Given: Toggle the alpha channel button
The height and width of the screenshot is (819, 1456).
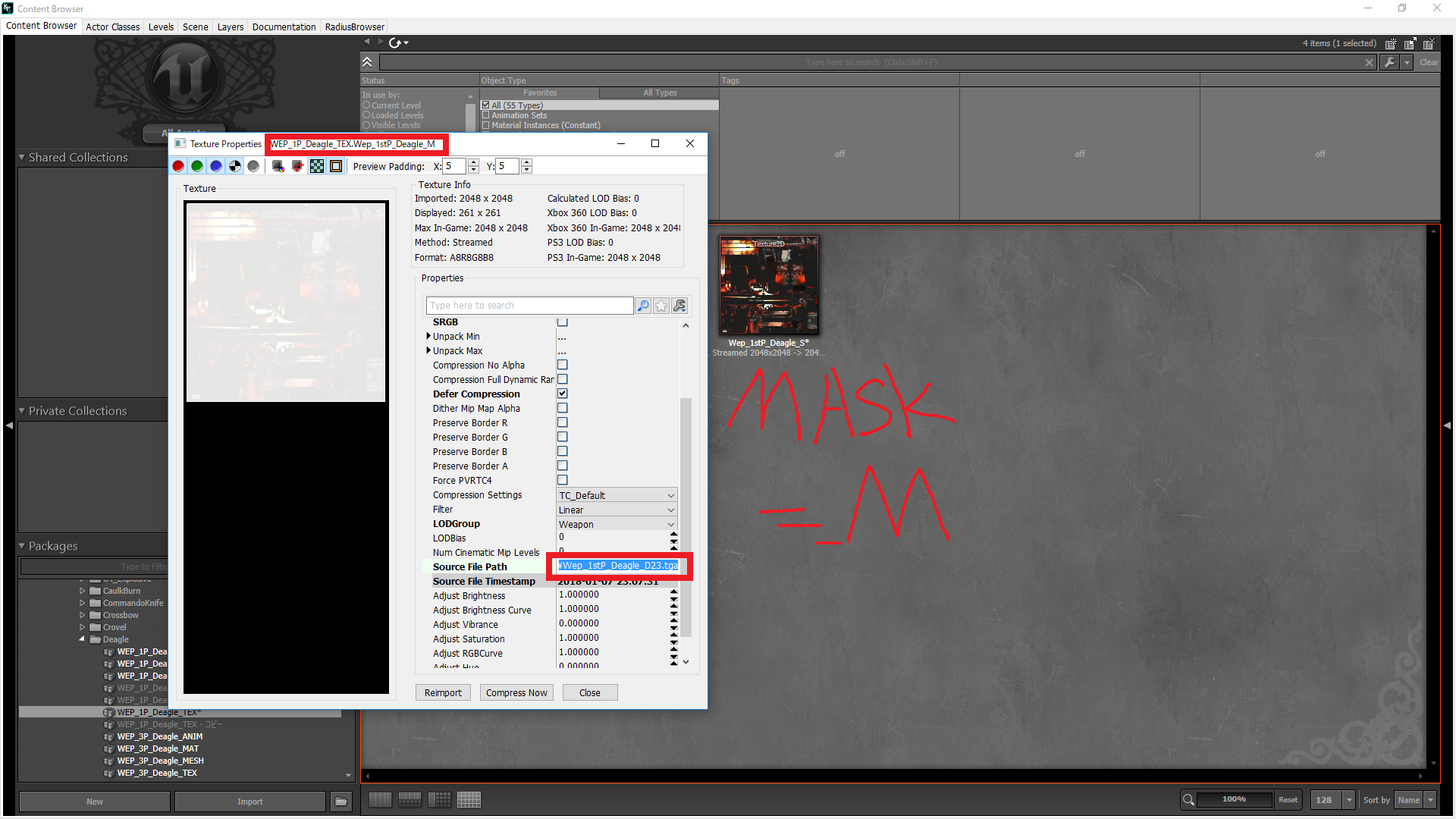Looking at the screenshot, I should coord(235,166).
